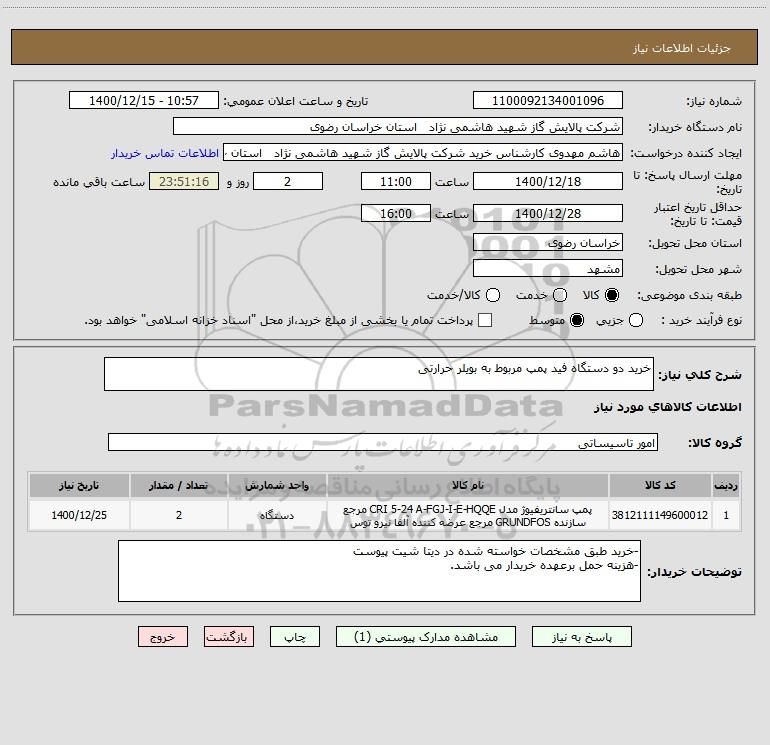Click the ایجاد کننده درخواست field
Screen dimensions: 770x745
click(423, 152)
